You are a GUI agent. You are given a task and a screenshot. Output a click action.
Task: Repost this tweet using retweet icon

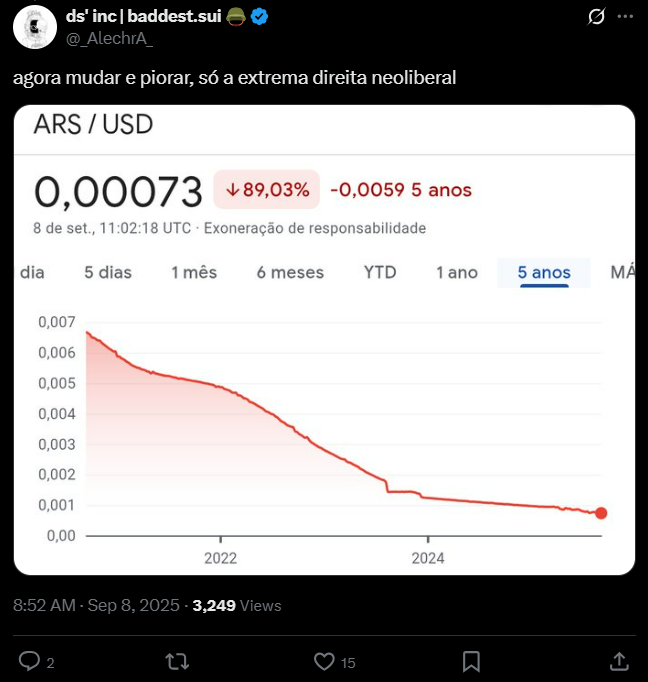(x=176, y=661)
